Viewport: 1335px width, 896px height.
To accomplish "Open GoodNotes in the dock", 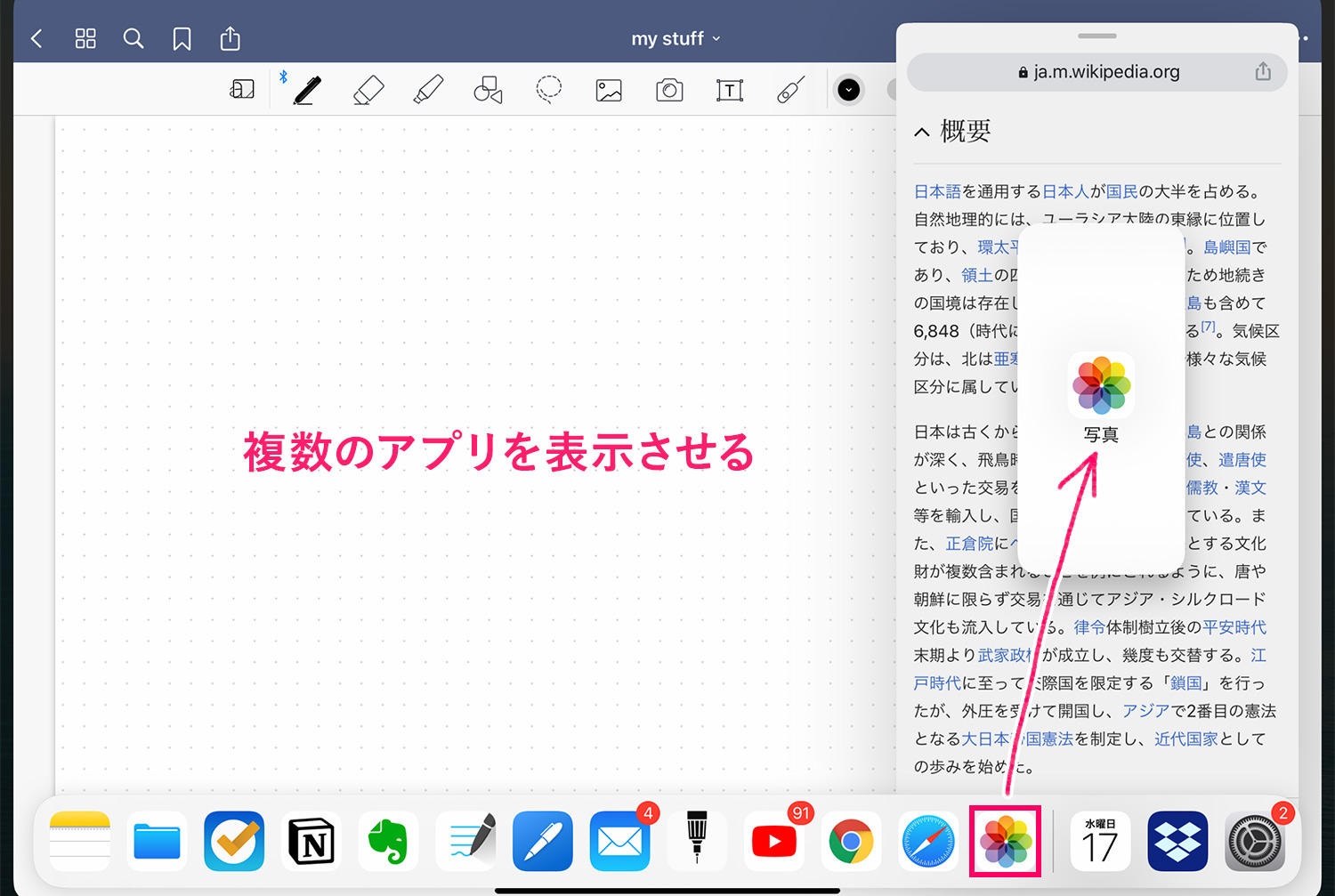I will click(x=465, y=841).
